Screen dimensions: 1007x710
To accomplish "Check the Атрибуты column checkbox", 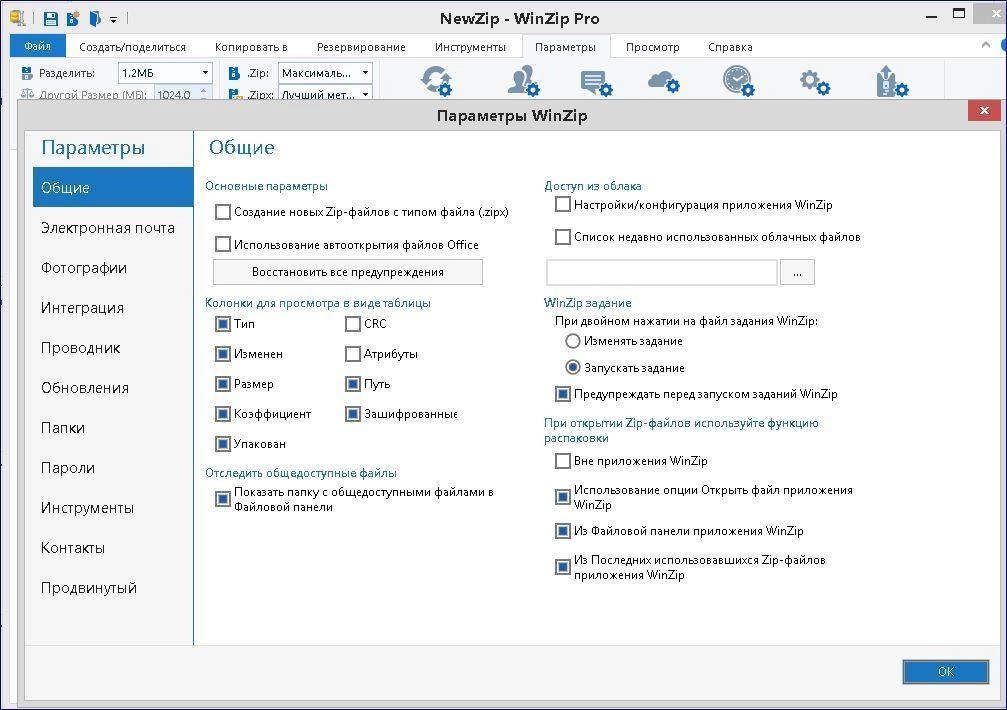I will 353,354.
